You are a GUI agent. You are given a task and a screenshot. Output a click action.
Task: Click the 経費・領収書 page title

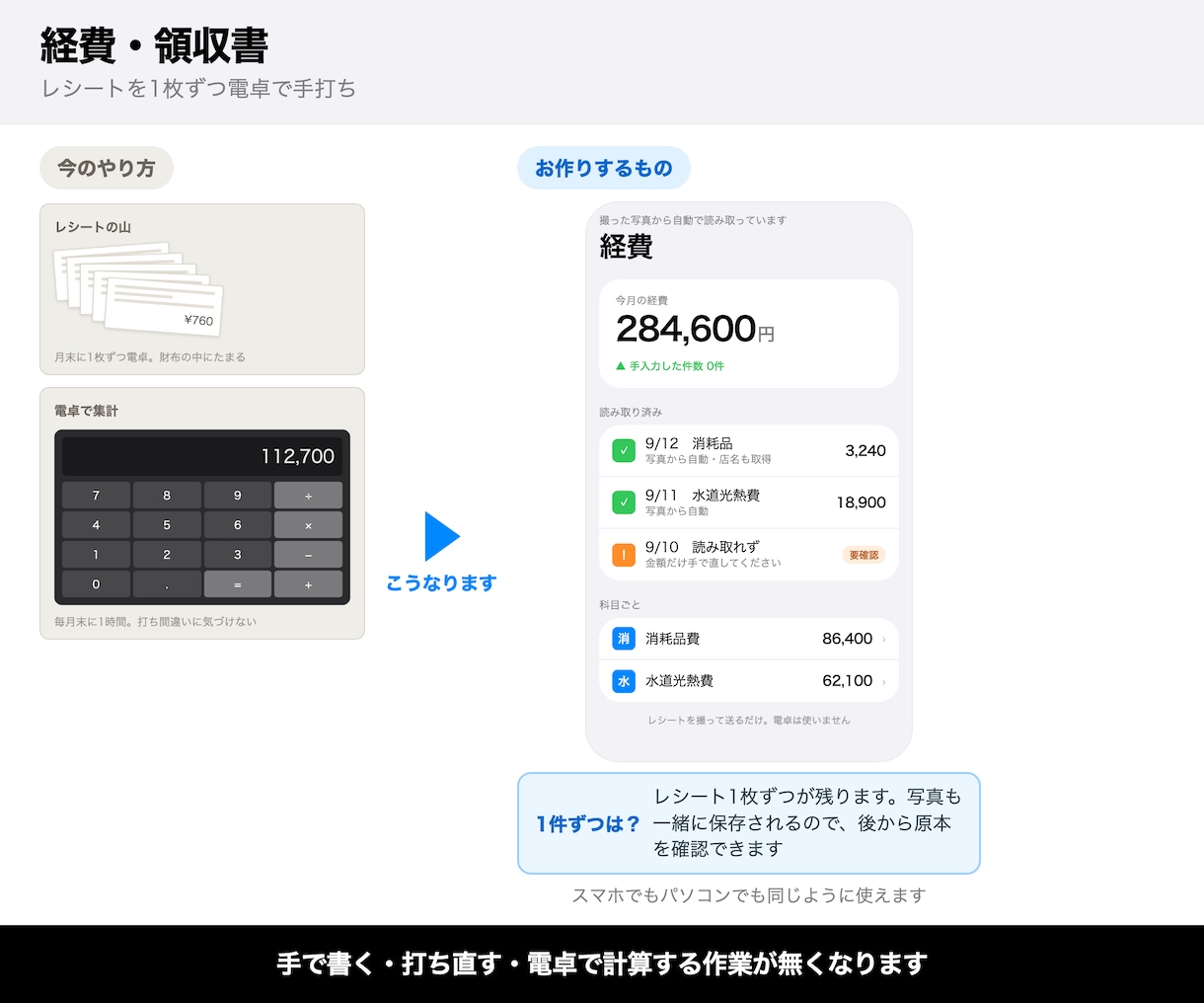(x=154, y=45)
